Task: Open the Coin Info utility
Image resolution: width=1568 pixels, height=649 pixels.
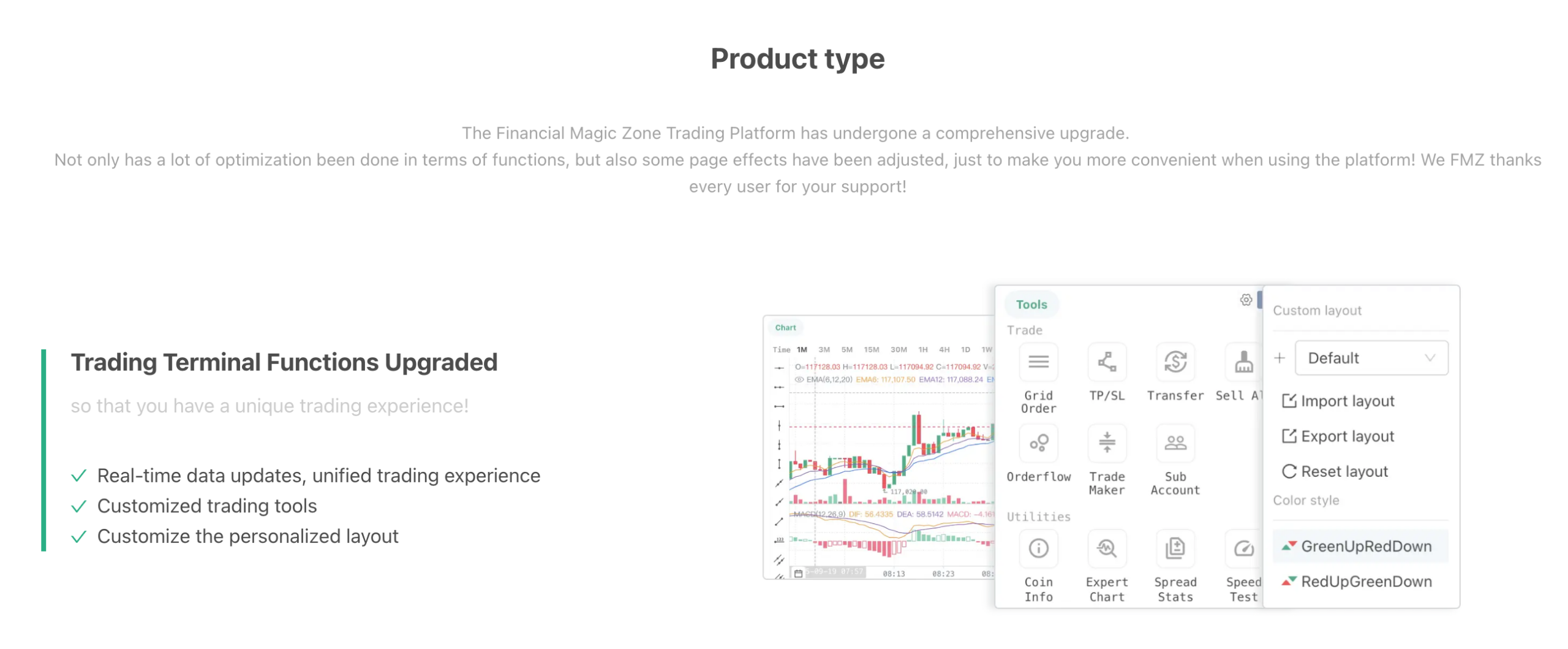Action: pos(1038,549)
